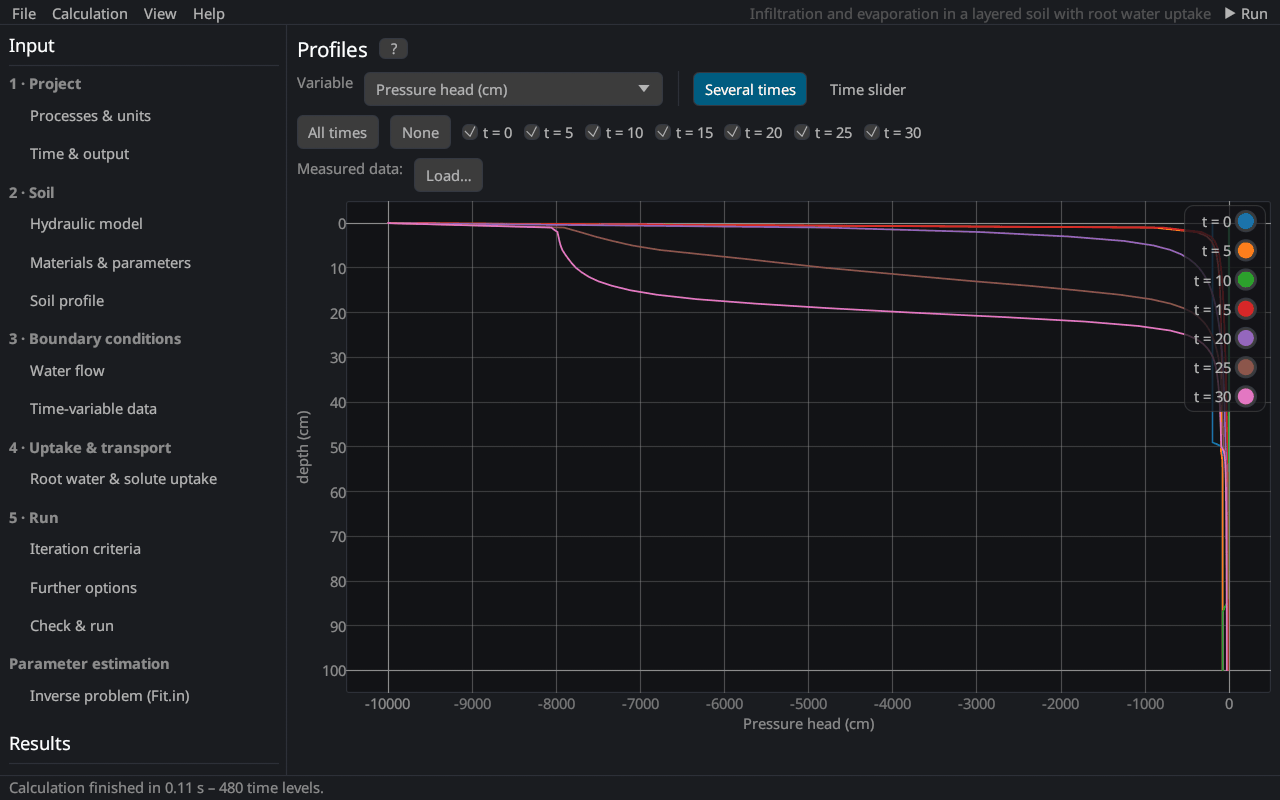Screen dimensions: 1280x800
Task: Open Water flow boundary conditions
Action: coord(67,371)
